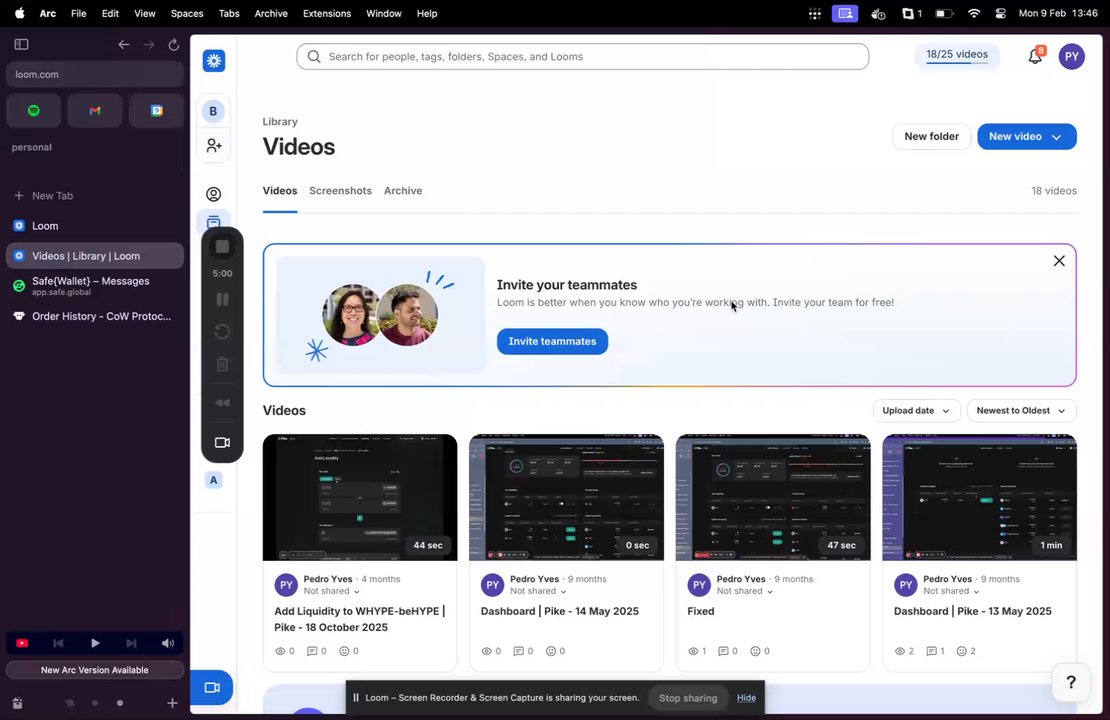Open the Google Calendar pinned tab

pyautogui.click(x=156, y=110)
